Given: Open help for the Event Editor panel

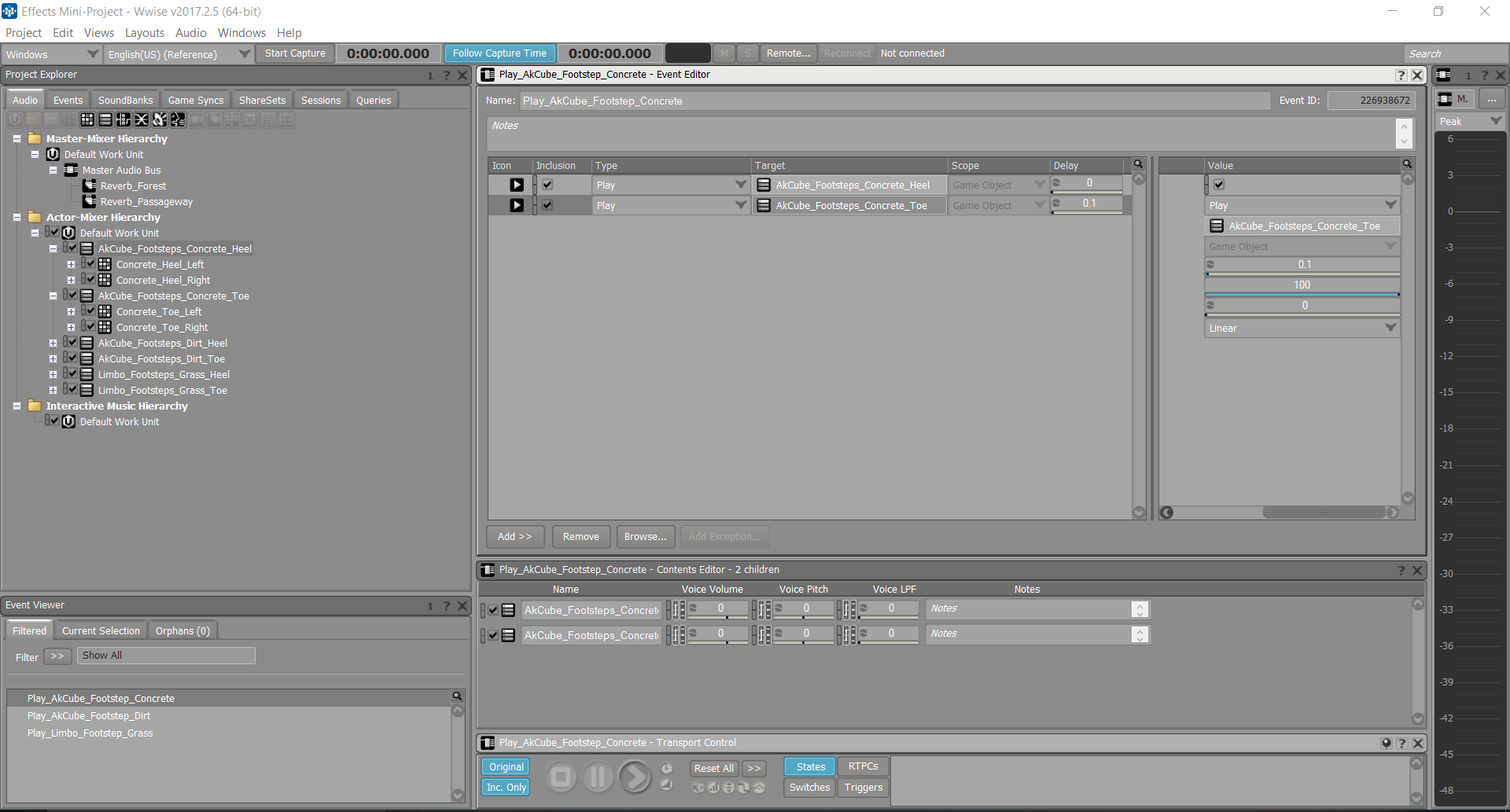Looking at the screenshot, I should tap(1401, 75).
